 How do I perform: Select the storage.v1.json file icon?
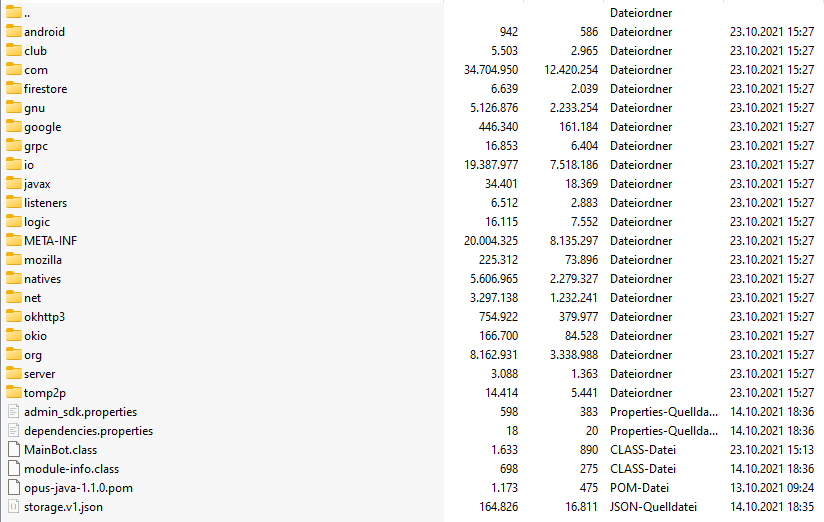[14, 507]
